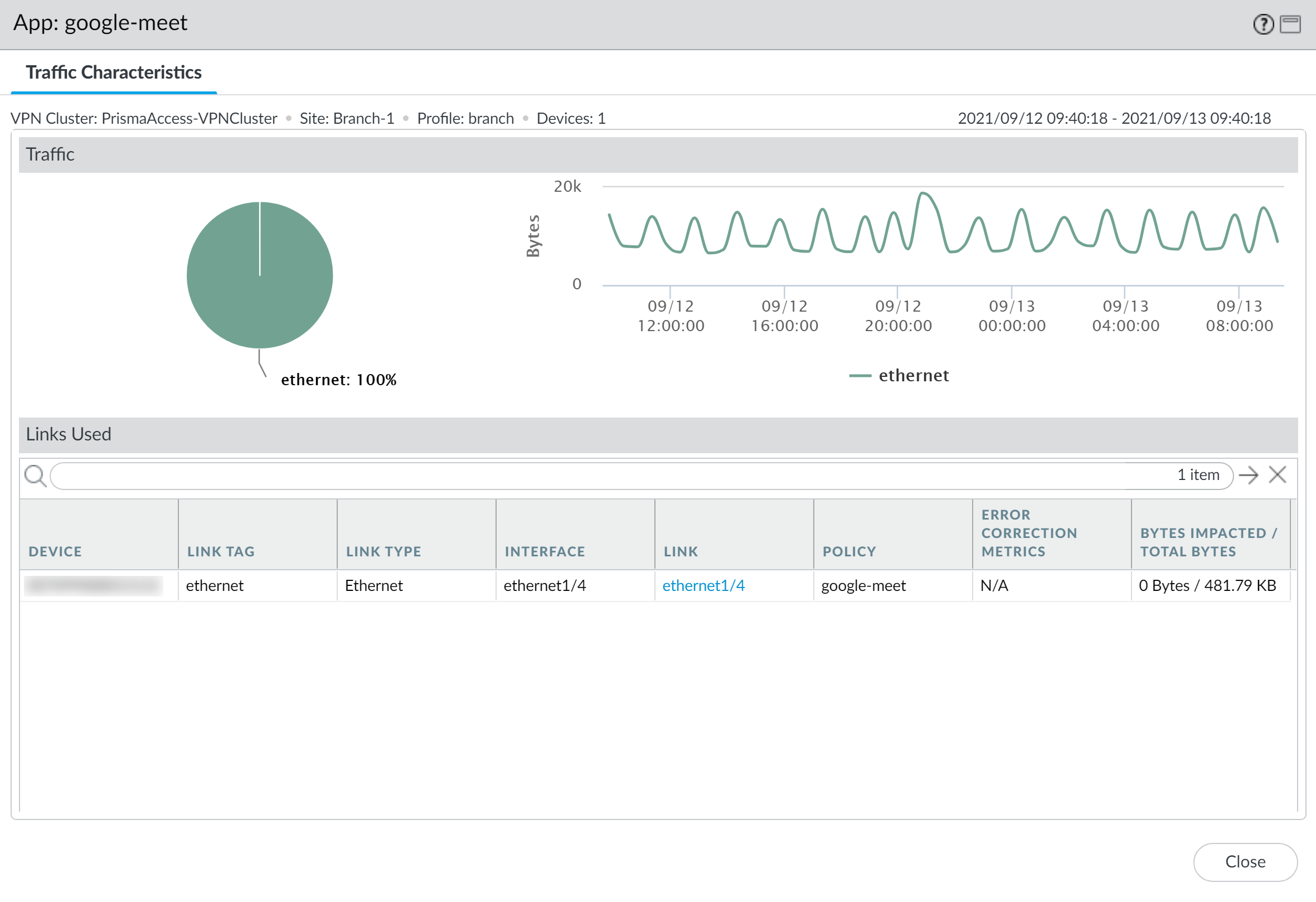Click the search arrow apply icon
The height and width of the screenshot is (902, 1316).
(1248, 475)
